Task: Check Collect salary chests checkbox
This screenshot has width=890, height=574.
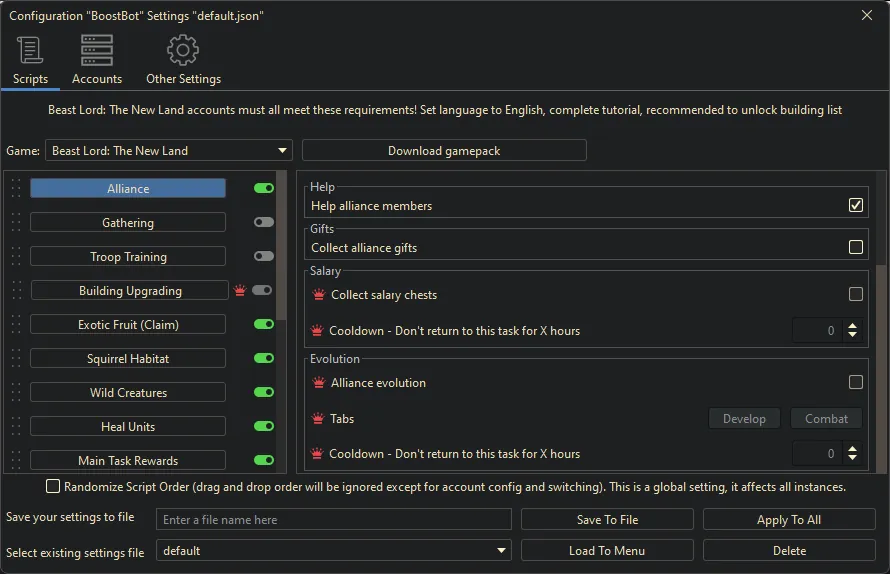Action: point(856,294)
